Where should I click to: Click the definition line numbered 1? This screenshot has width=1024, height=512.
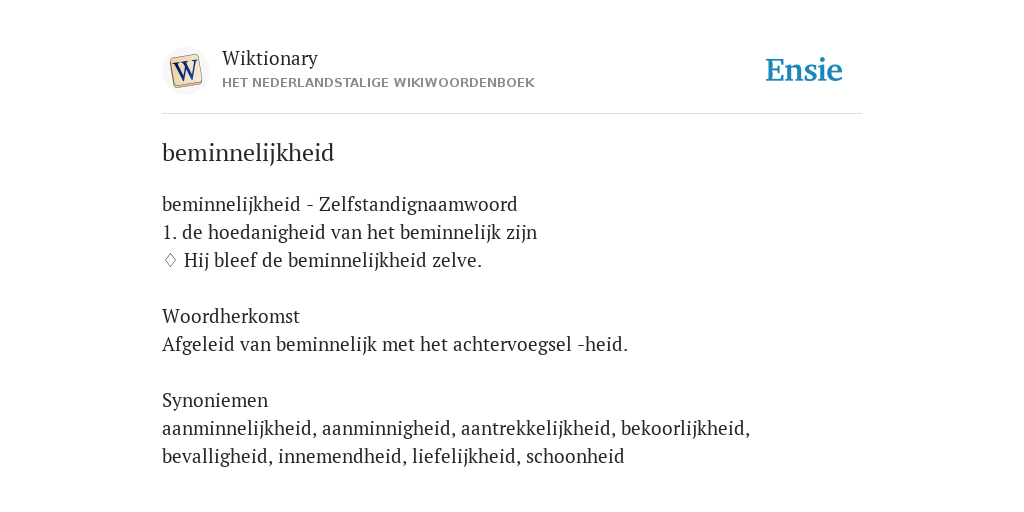click(349, 232)
